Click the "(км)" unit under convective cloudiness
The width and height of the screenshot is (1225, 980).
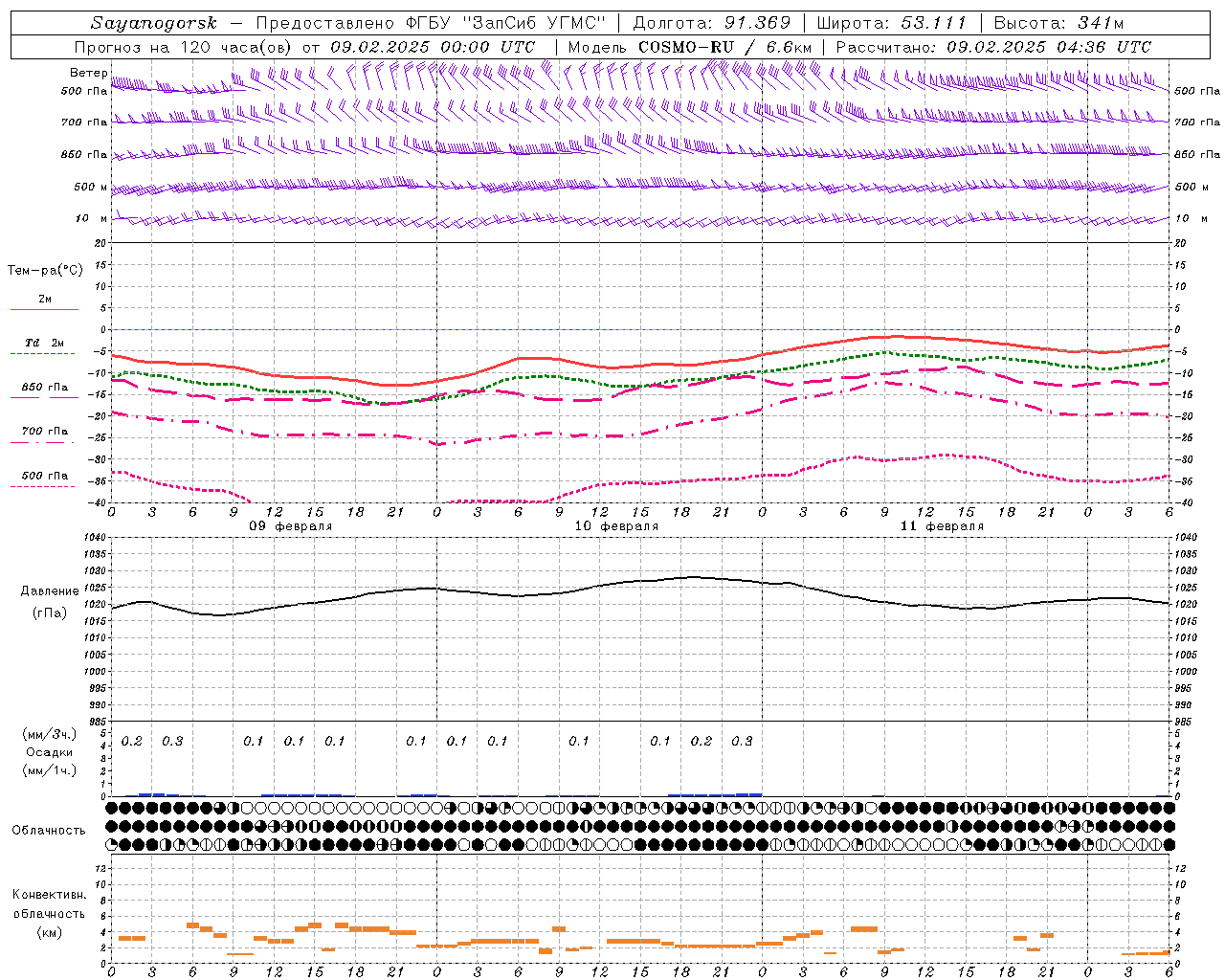[x=50, y=932]
